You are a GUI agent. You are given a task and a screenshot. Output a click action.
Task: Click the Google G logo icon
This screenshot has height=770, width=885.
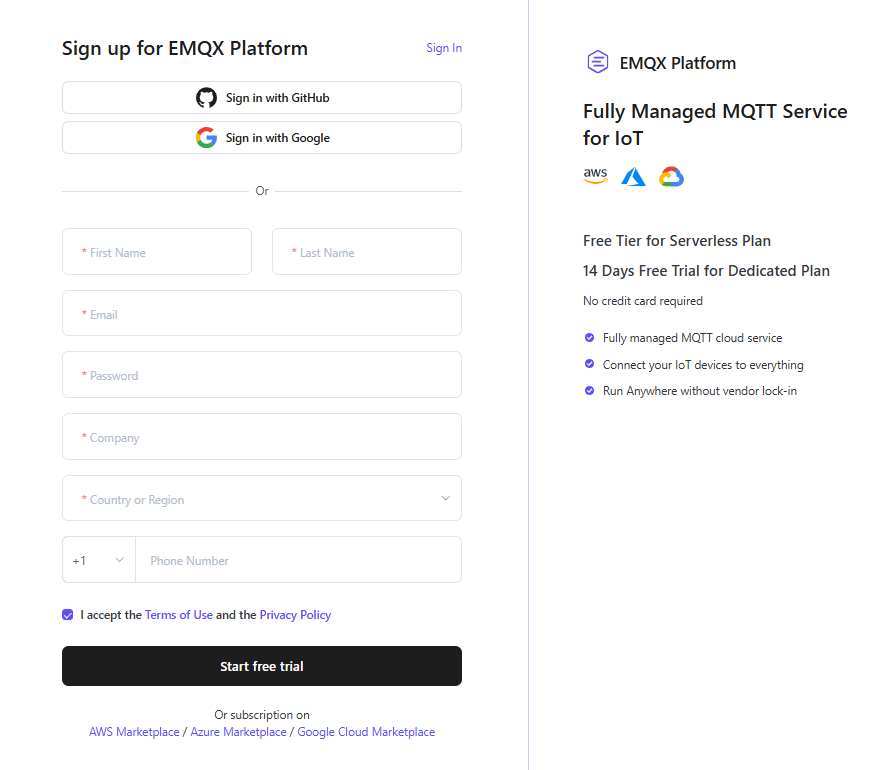(x=206, y=138)
